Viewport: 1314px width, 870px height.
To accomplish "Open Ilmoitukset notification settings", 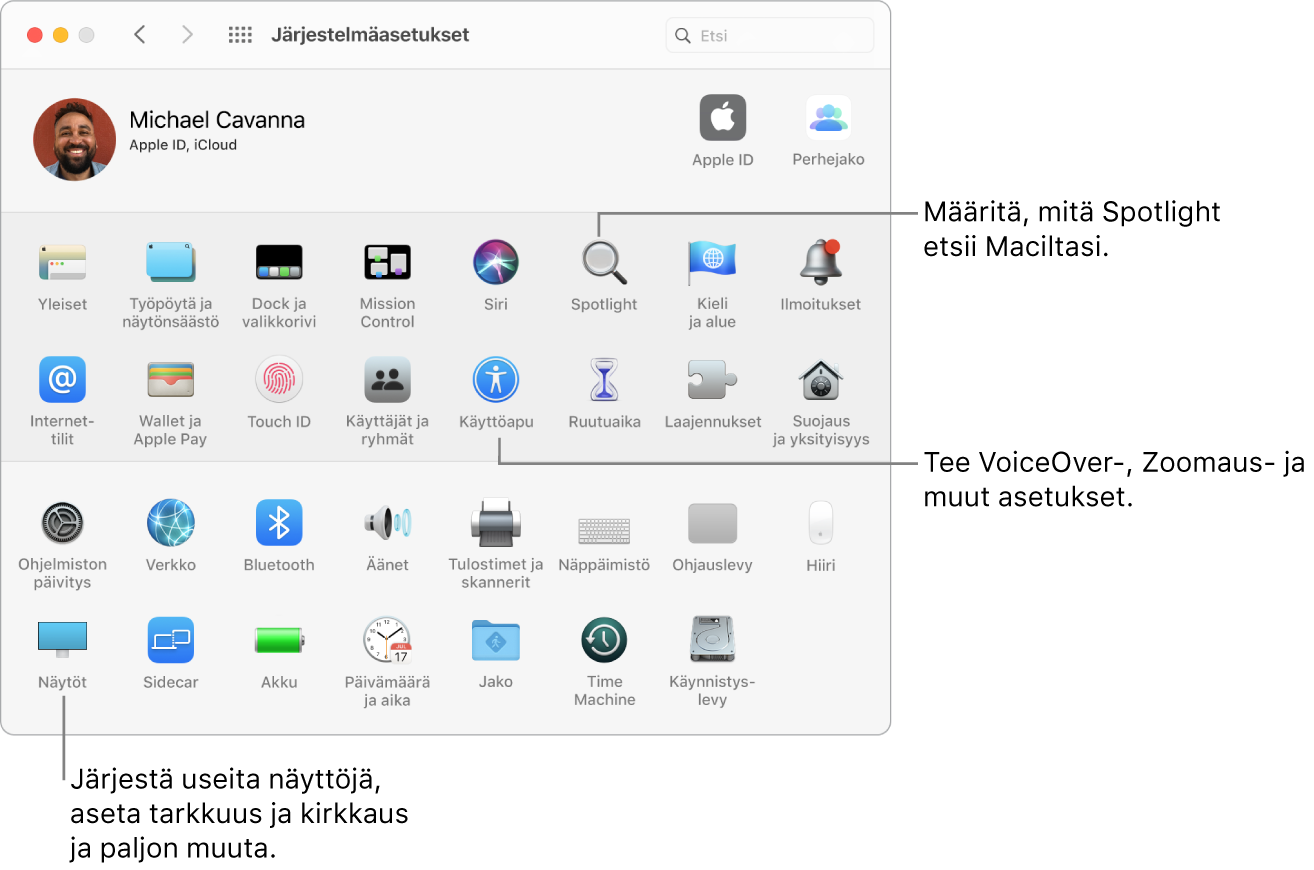I will coord(820,263).
